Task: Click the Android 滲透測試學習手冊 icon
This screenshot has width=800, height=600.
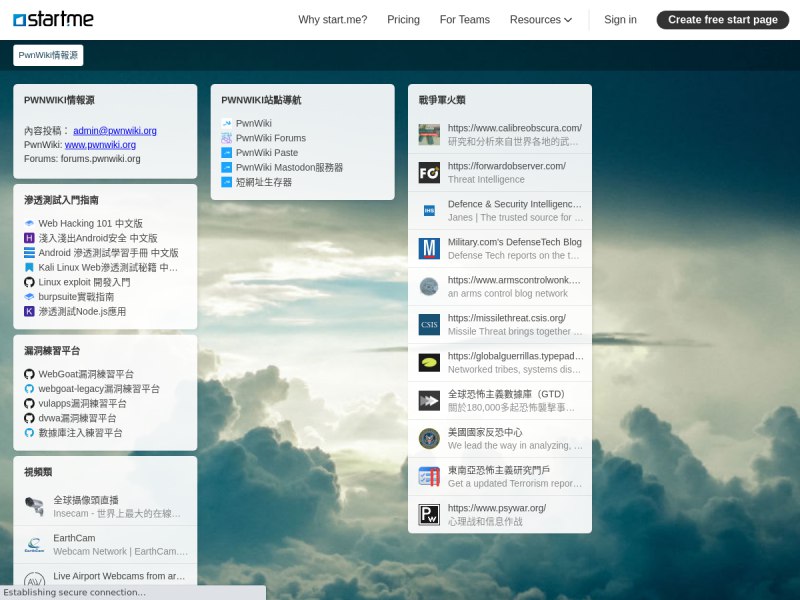Action: (x=29, y=253)
